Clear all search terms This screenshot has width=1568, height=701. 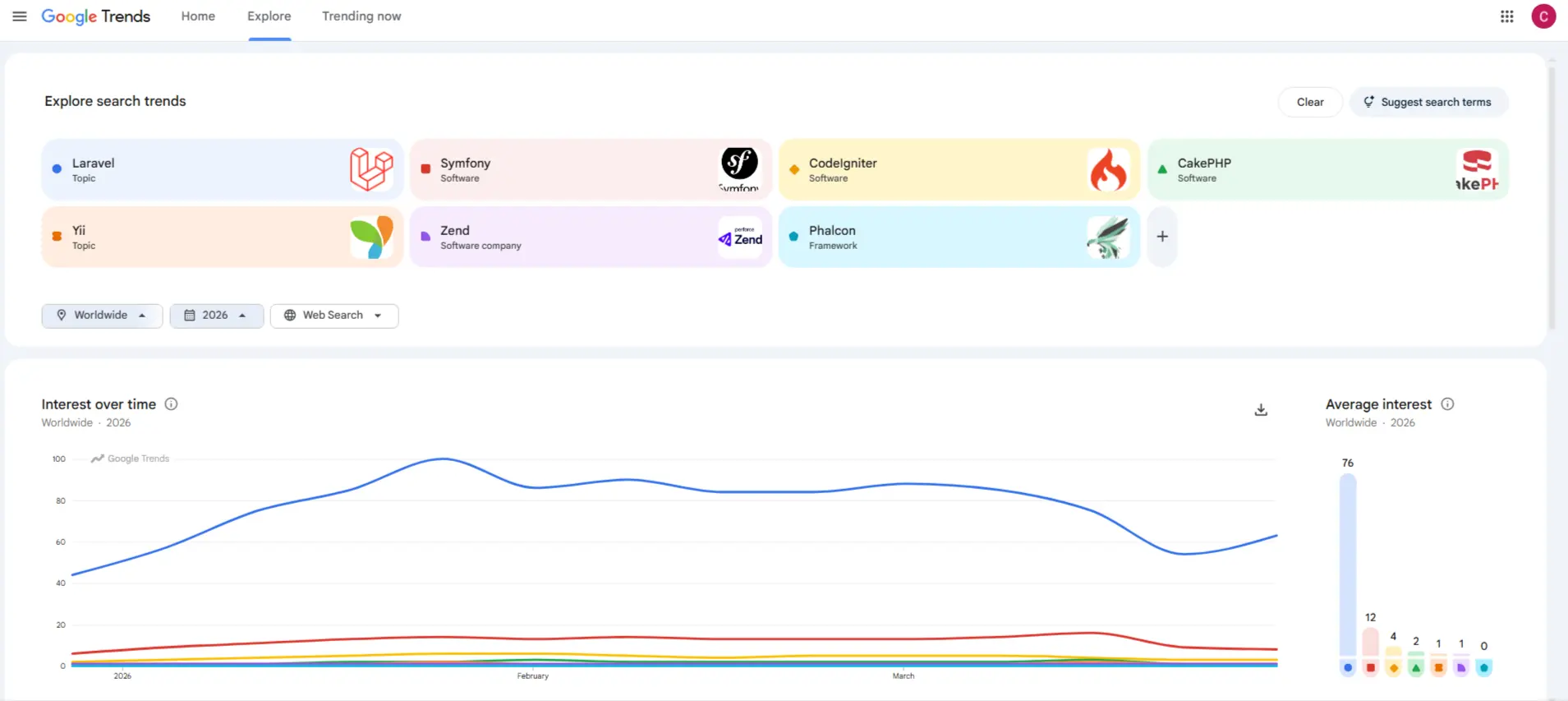click(x=1310, y=102)
